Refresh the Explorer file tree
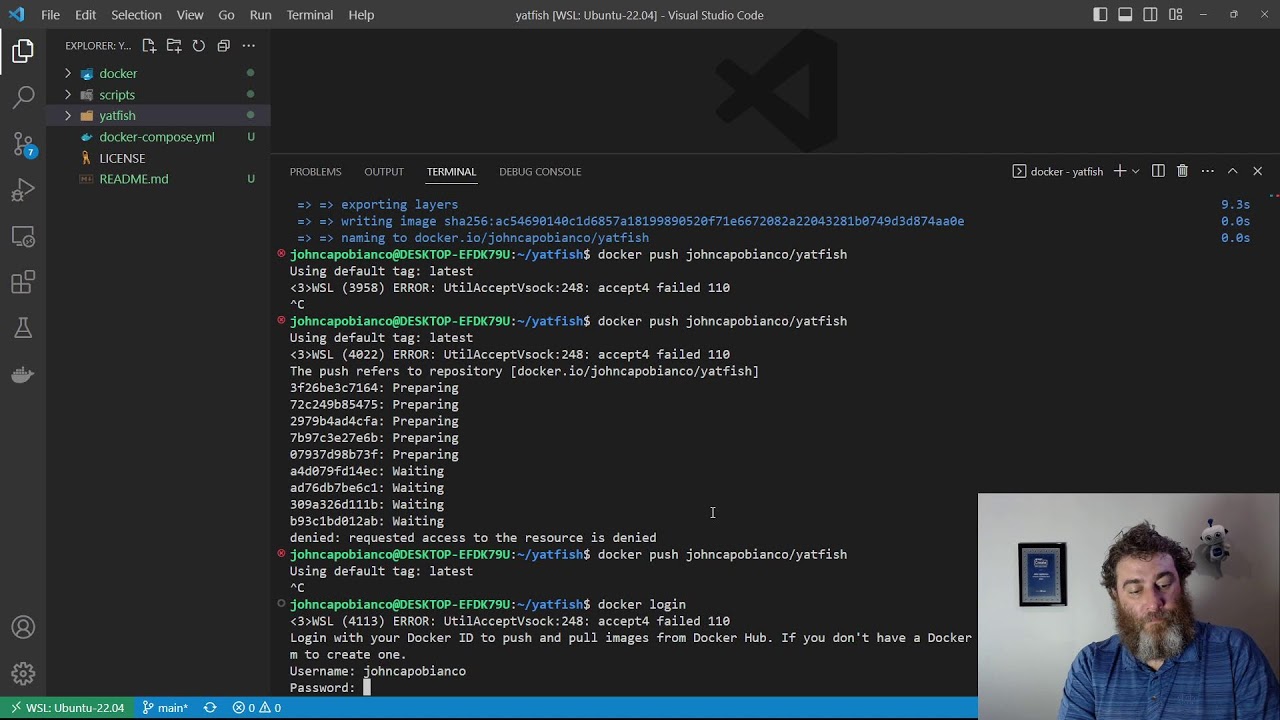Viewport: 1280px width, 720px height. 199,45
